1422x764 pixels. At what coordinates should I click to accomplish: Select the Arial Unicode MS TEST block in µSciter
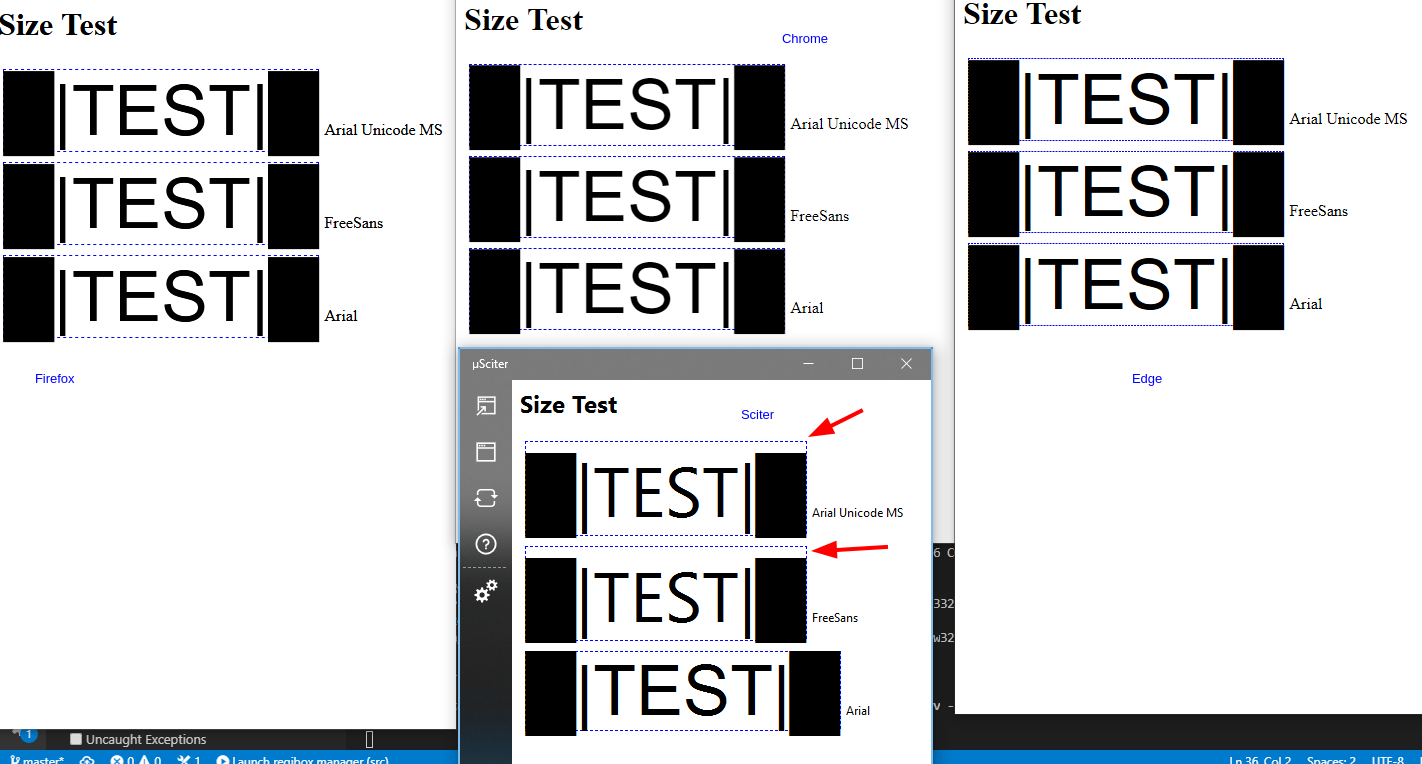(x=665, y=492)
